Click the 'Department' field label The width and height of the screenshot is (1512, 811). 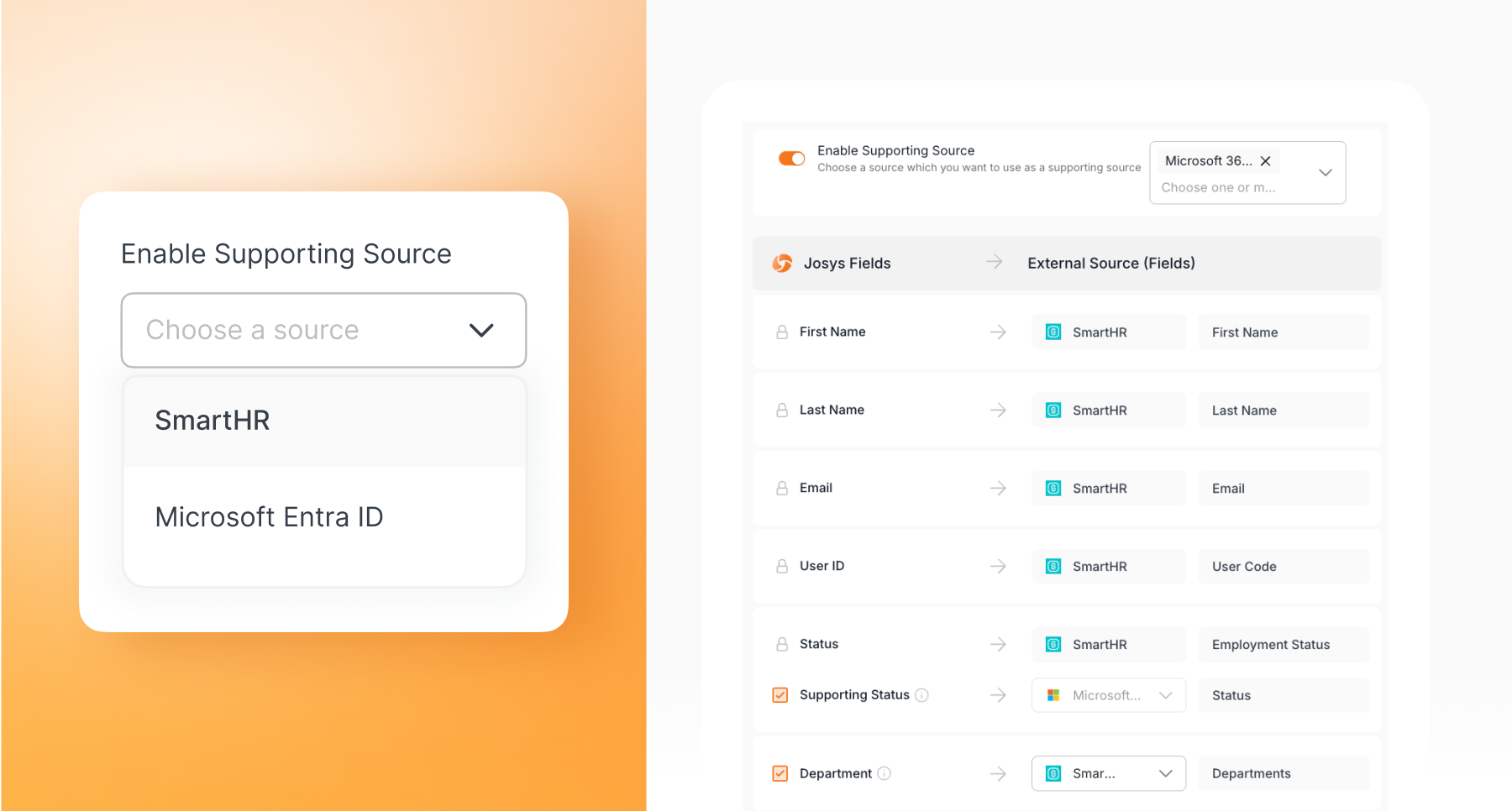pos(836,774)
